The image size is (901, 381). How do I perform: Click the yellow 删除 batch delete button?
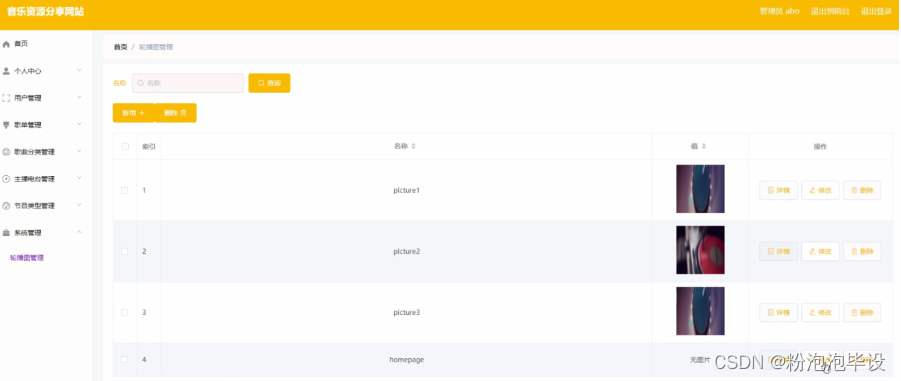coord(175,113)
